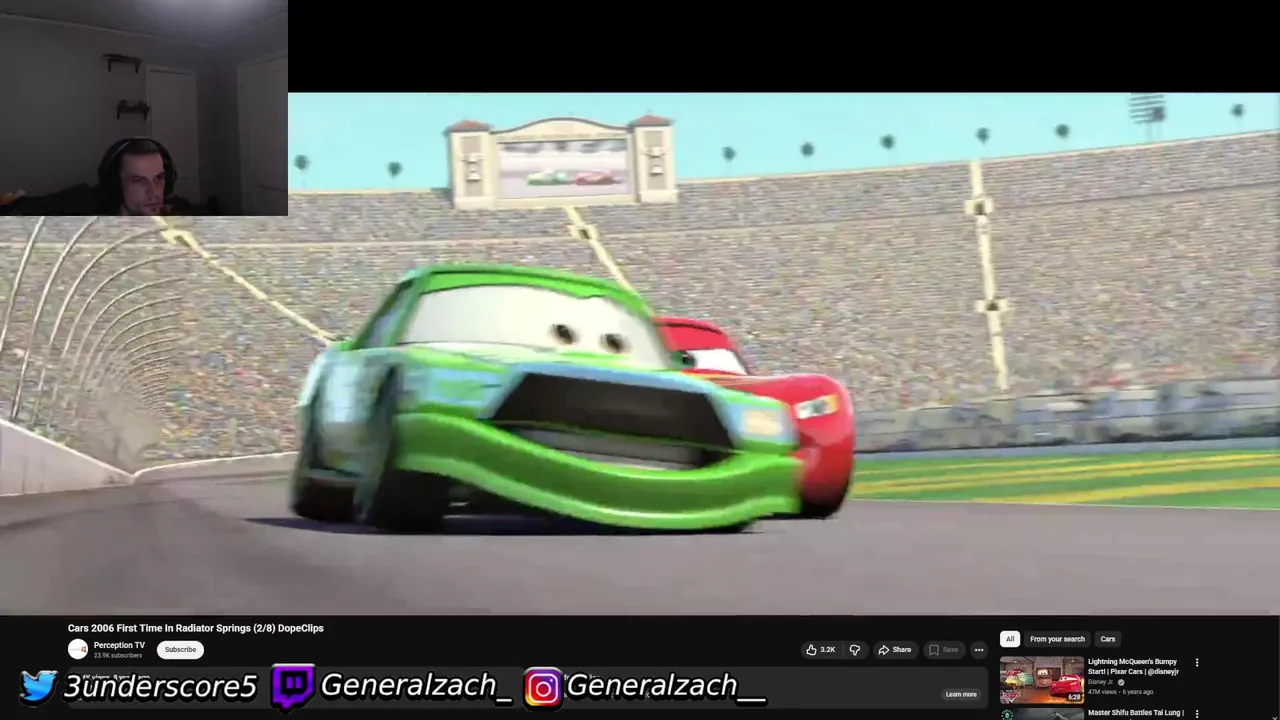Like the video with 3.2K likes
Image resolution: width=1280 pixels, height=720 pixels.
pos(821,650)
